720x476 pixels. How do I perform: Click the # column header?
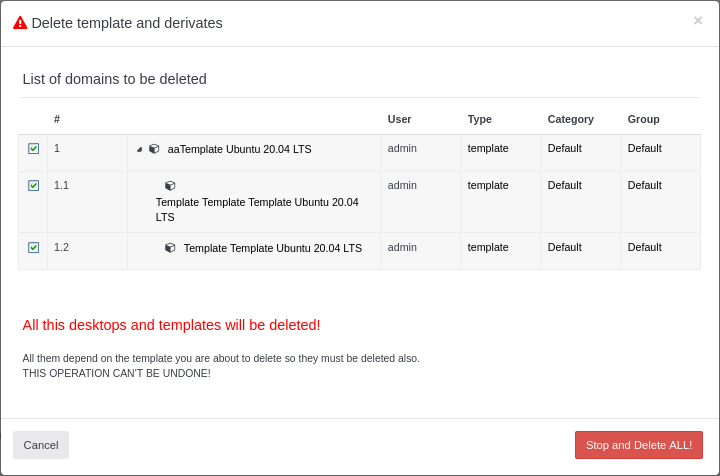click(57, 119)
